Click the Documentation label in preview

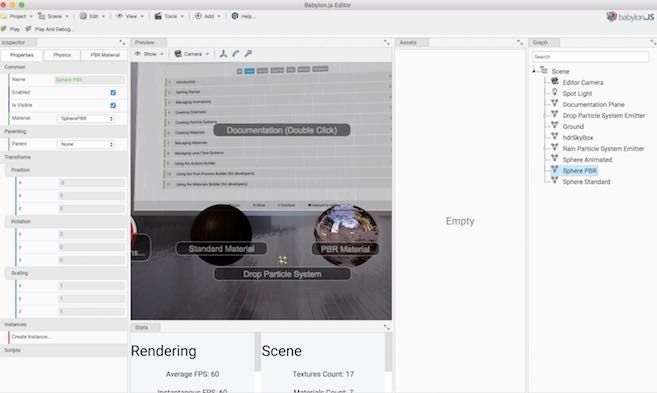(x=282, y=130)
